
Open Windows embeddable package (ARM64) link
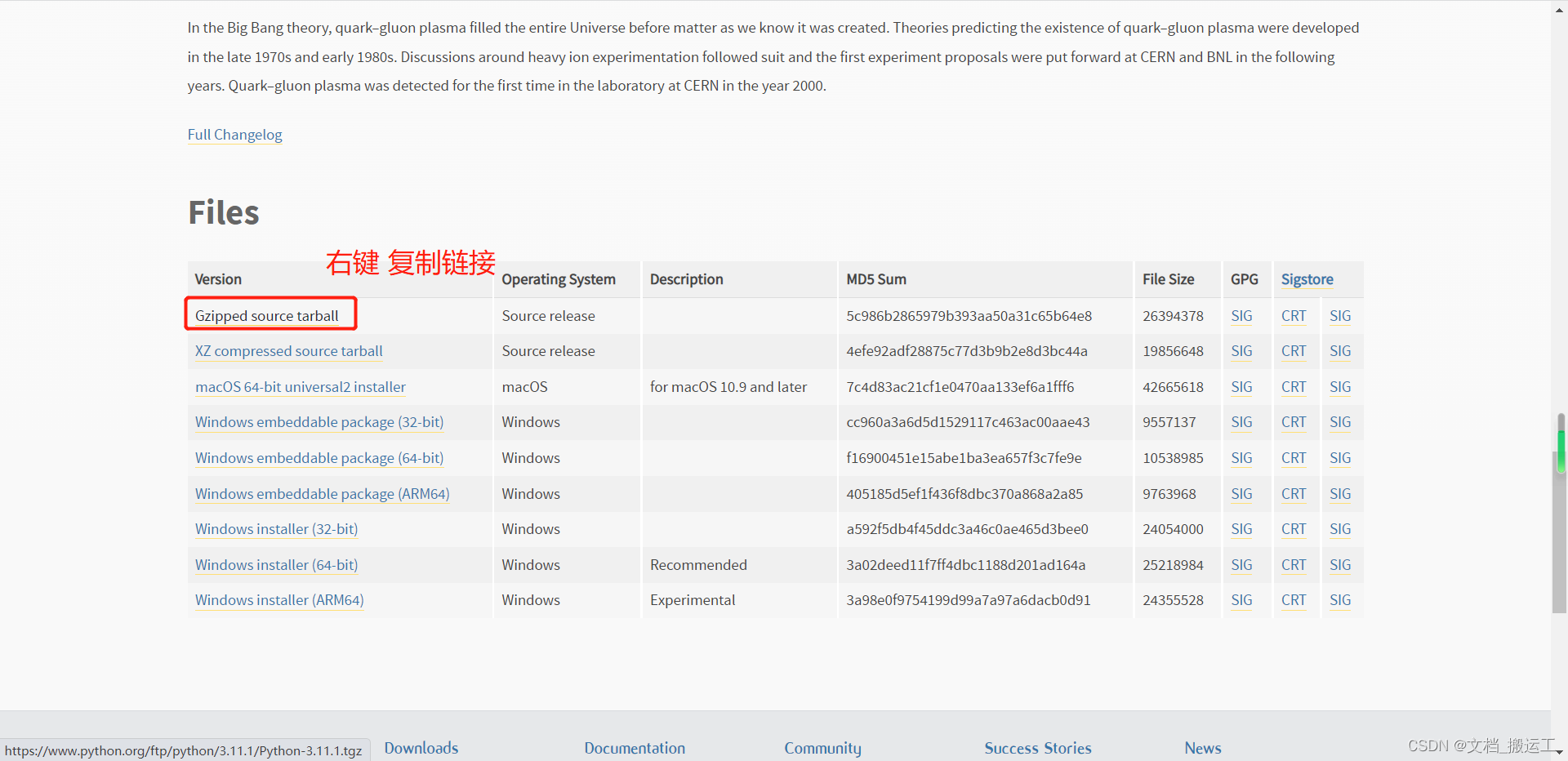pos(322,494)
